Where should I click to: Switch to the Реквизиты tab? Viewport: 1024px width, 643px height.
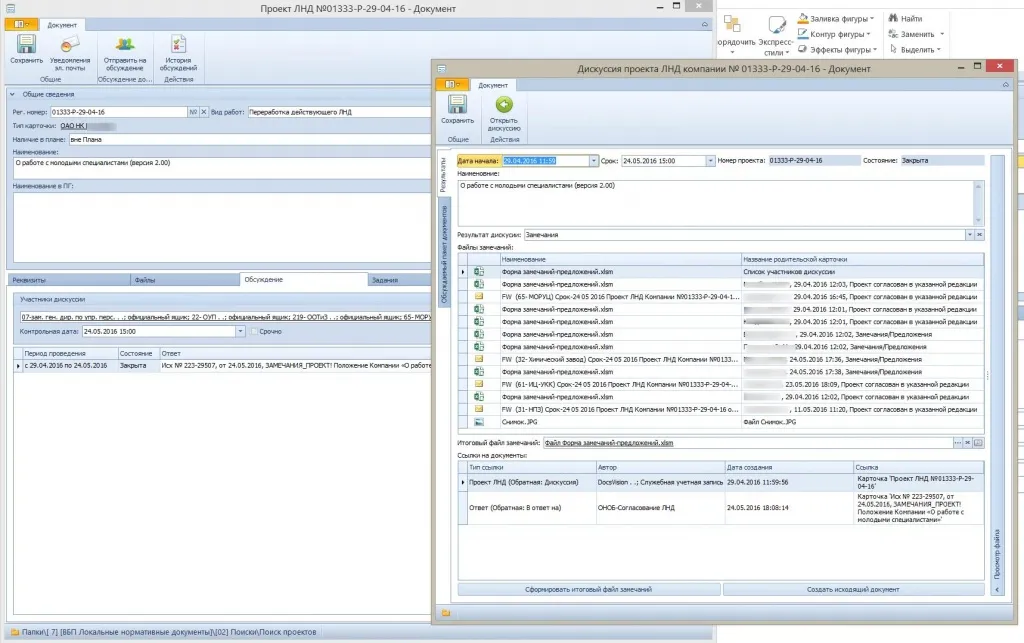(29, 280)
